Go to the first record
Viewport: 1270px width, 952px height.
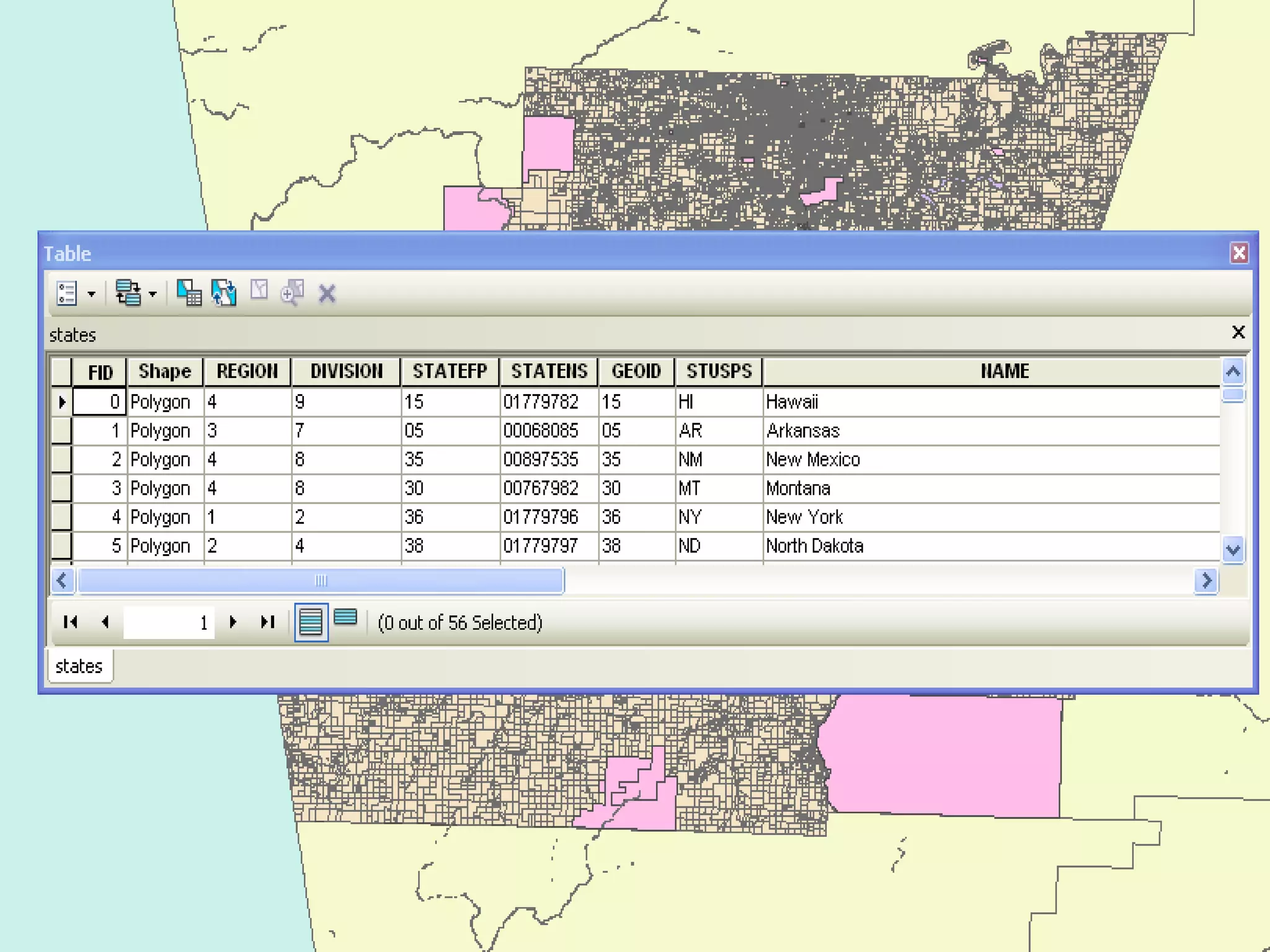point(70,622)
